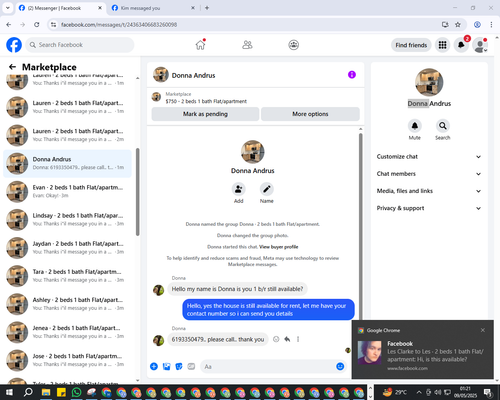Open the Friends icon in top navigation
Screen dimensions: 500x400
point(247,45)
